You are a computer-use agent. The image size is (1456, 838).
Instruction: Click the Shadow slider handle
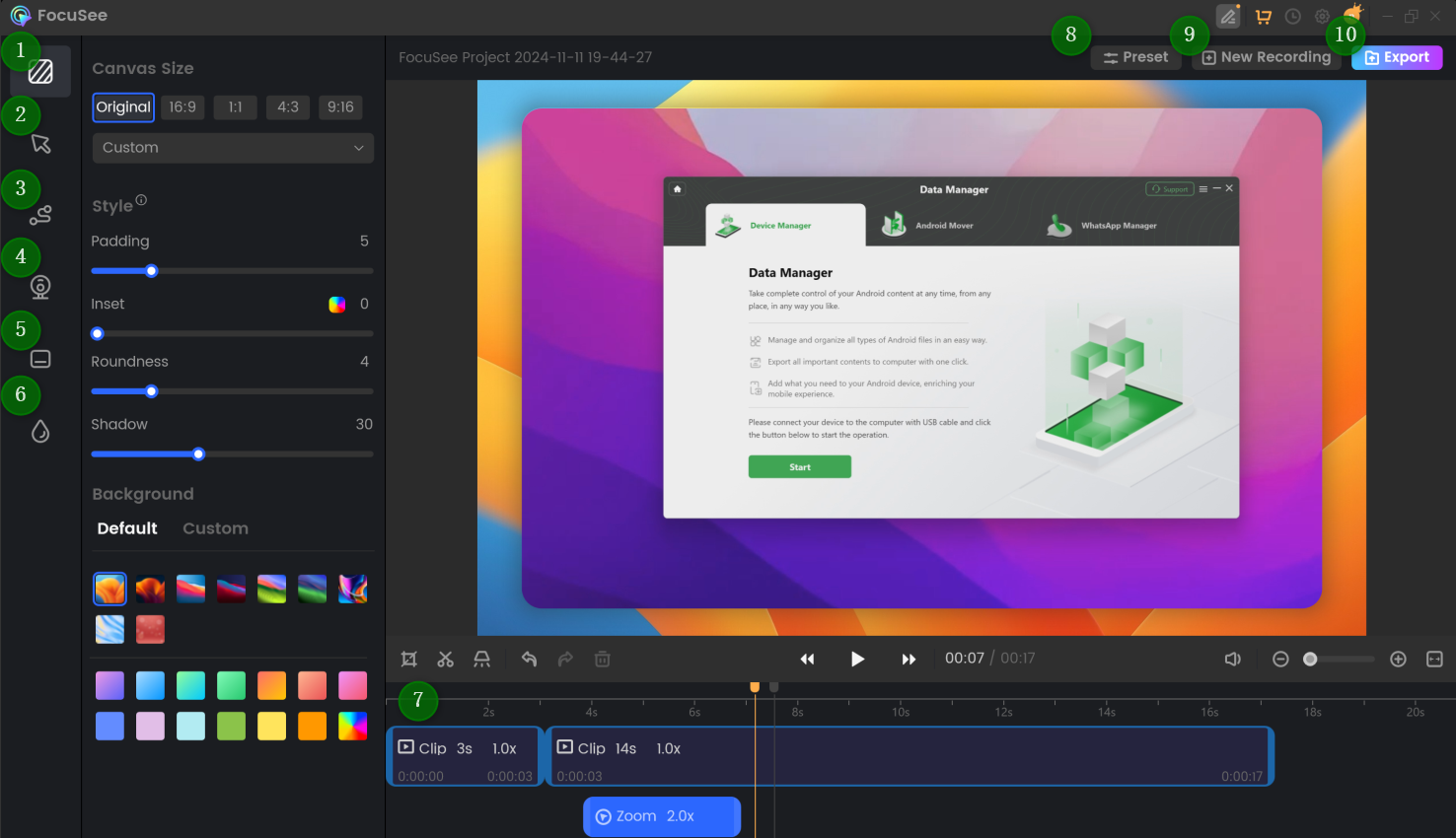click(x=198, y=454)
